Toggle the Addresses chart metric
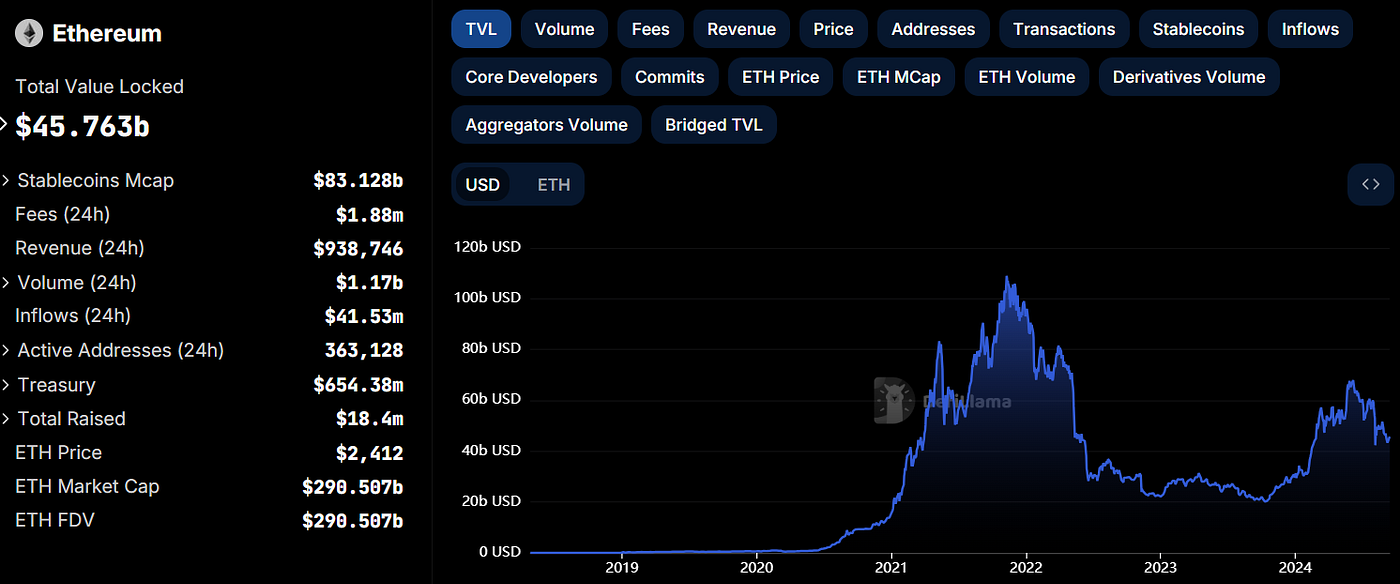Screen dimensions: 1400x584 tap(933, 29)
